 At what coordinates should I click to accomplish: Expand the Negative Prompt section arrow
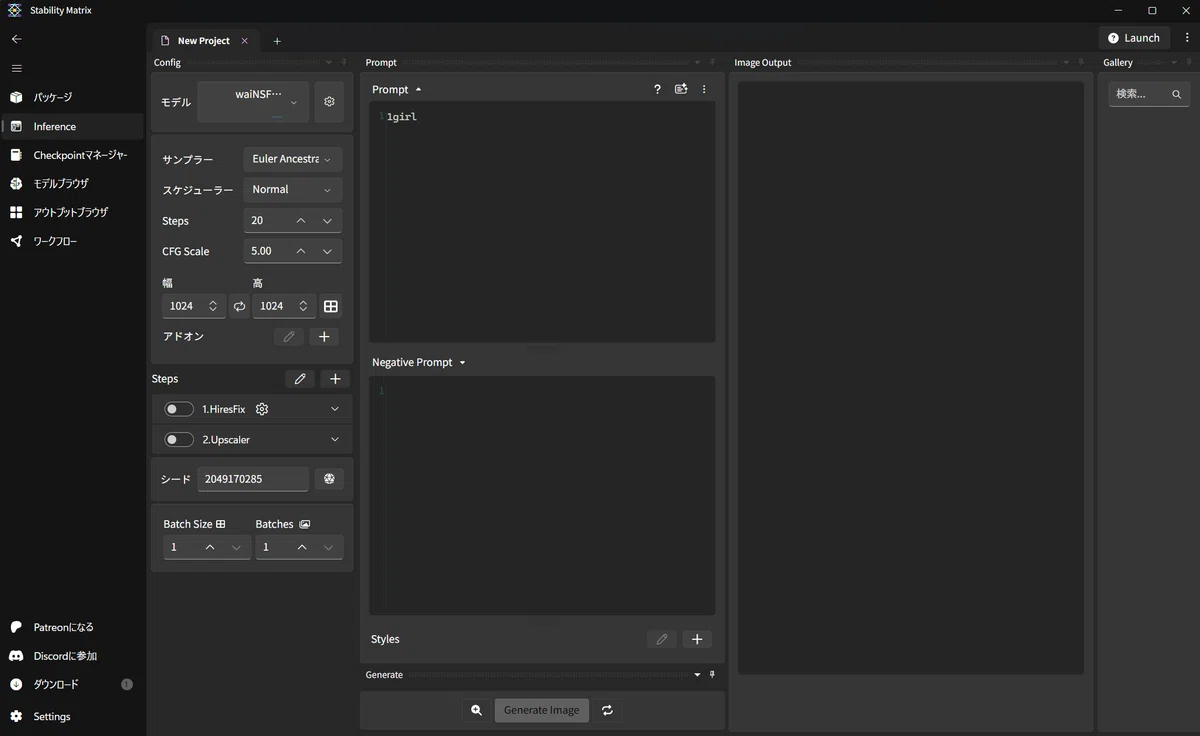click(x=462, y=362)
